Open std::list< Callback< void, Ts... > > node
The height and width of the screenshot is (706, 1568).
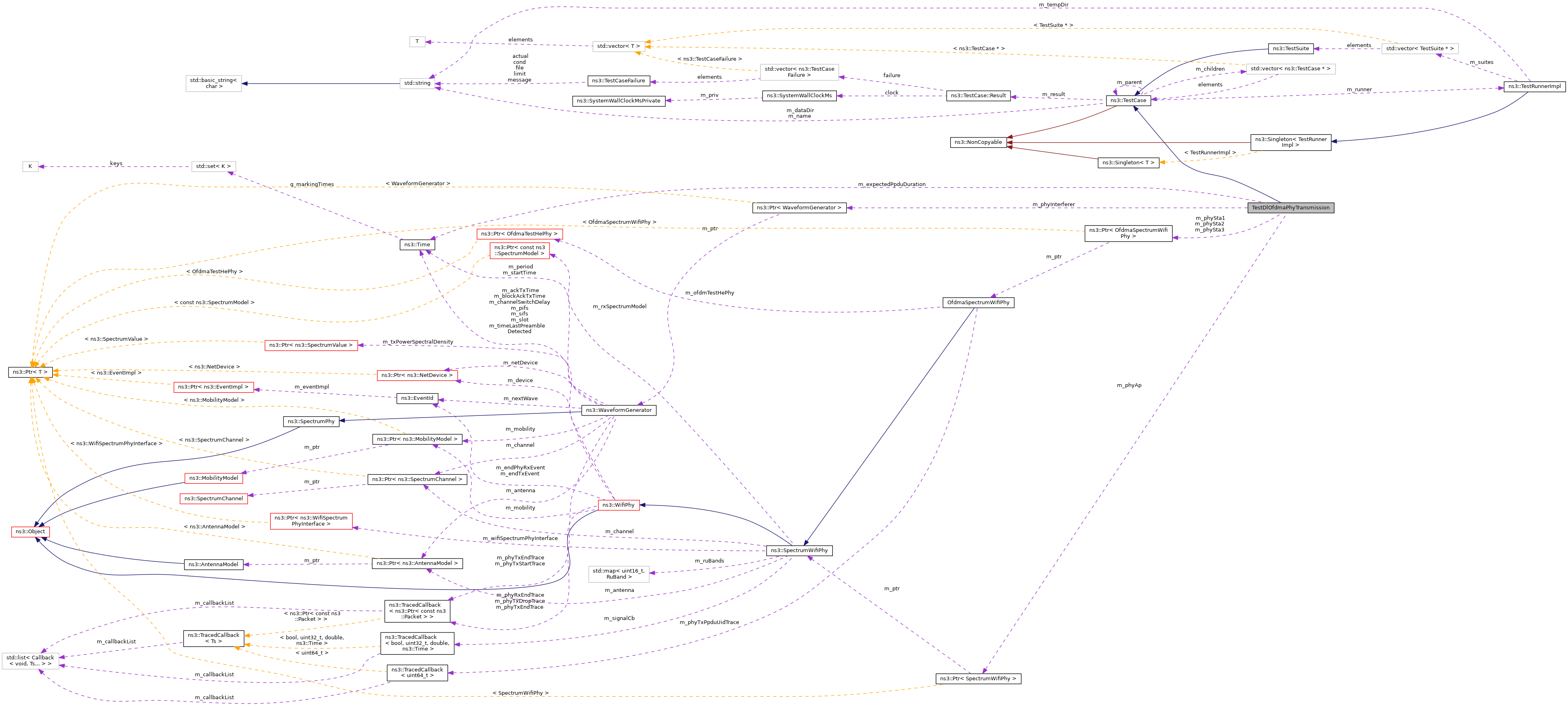(31, 661)
